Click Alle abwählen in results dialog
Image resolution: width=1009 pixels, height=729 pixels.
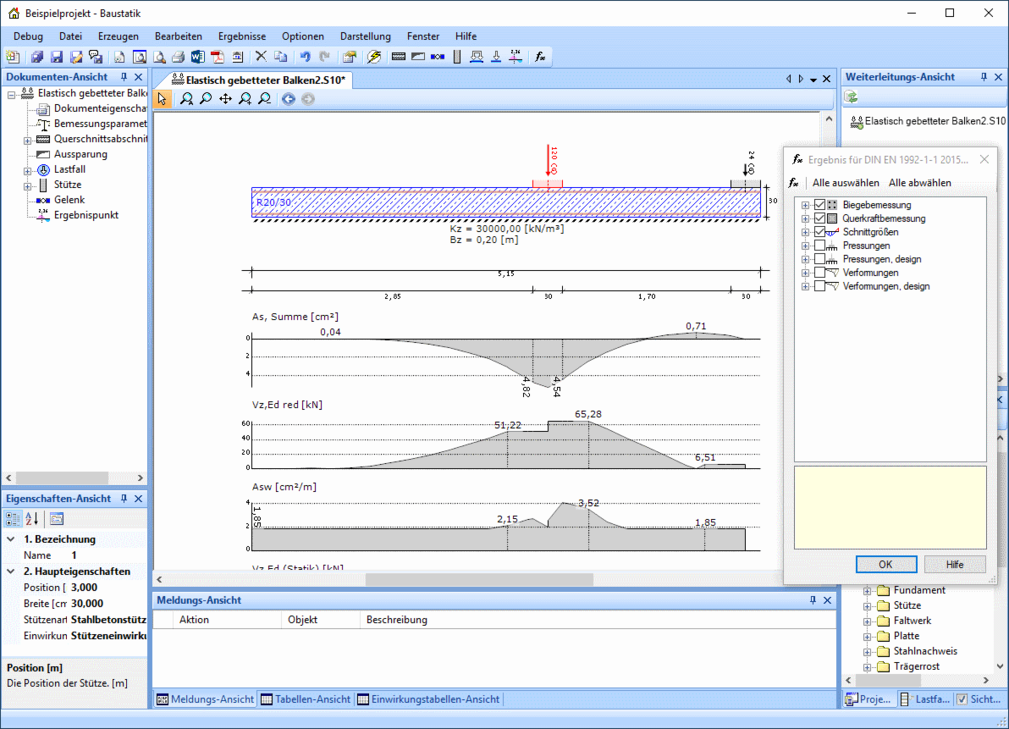click(920, 183)
